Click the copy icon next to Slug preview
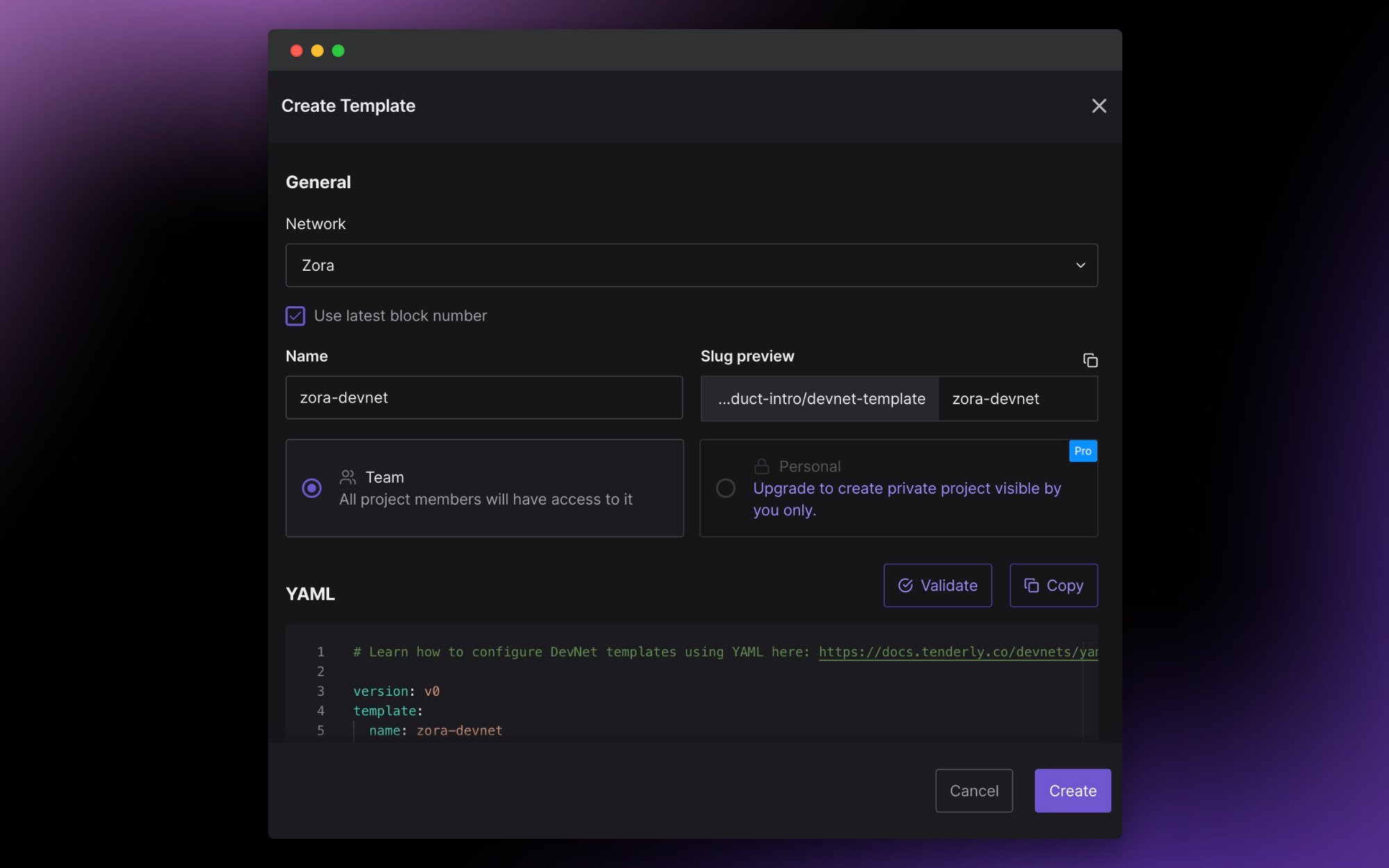The width and height of the screenshot is (1389, 868). point(1090,360)
